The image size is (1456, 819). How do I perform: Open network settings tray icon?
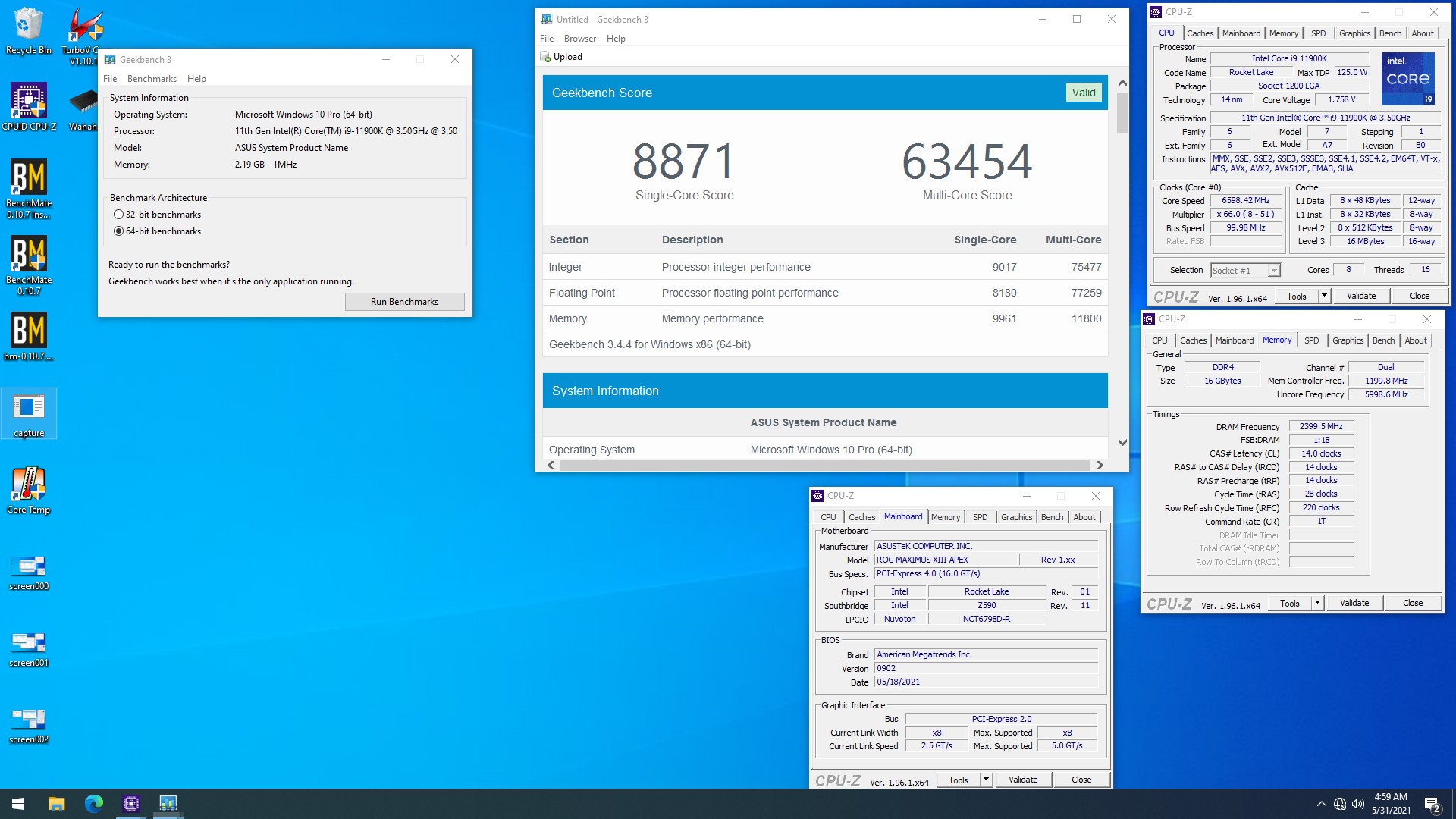[x=1340, y=804]
